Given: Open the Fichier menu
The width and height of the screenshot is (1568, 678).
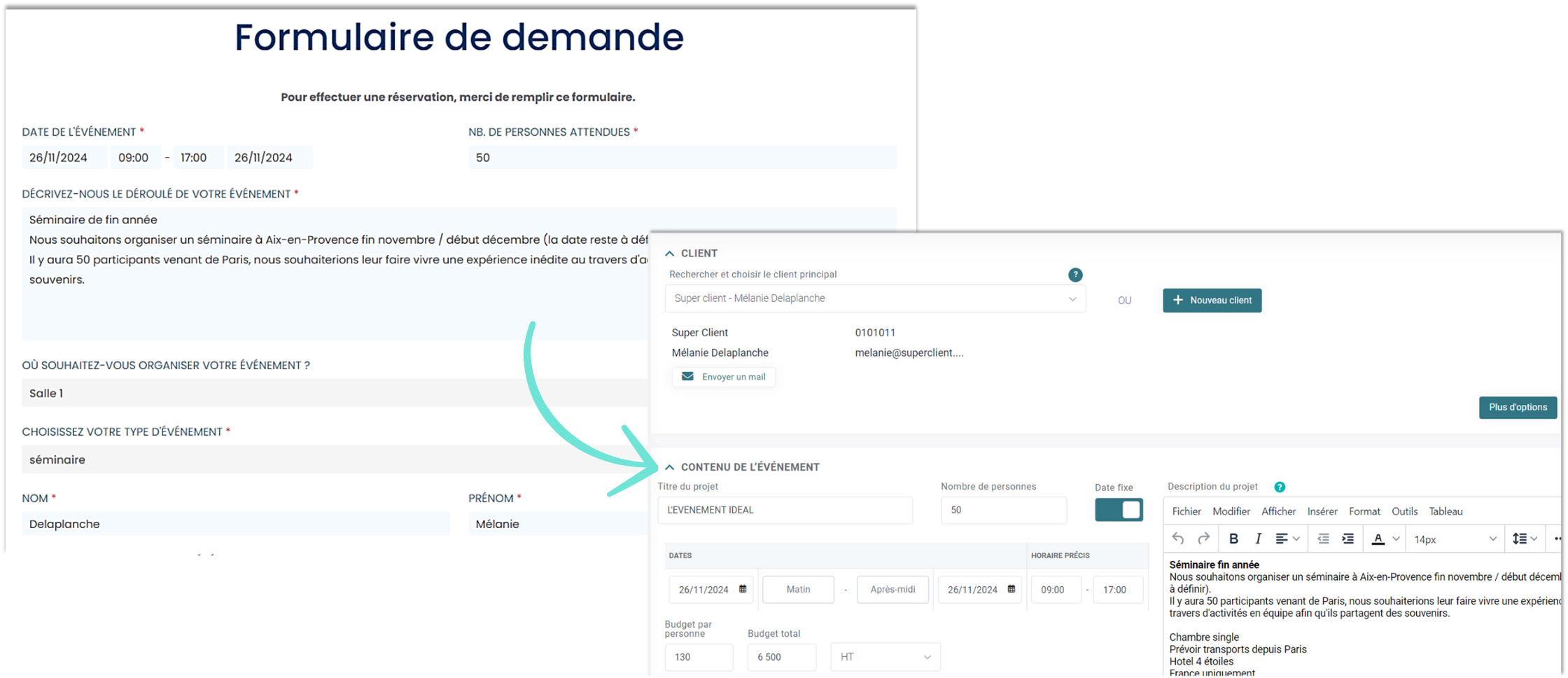Looking at the screenshot, I should [x=1186, y=511].
